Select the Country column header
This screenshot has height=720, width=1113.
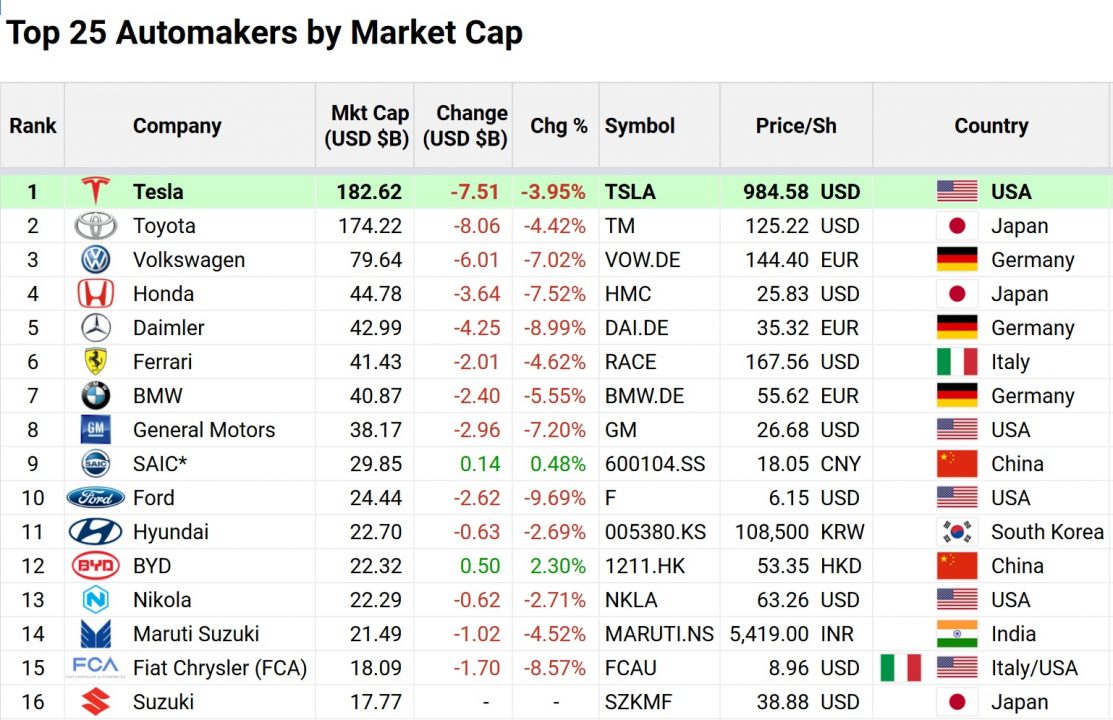[x=992, y=126]
